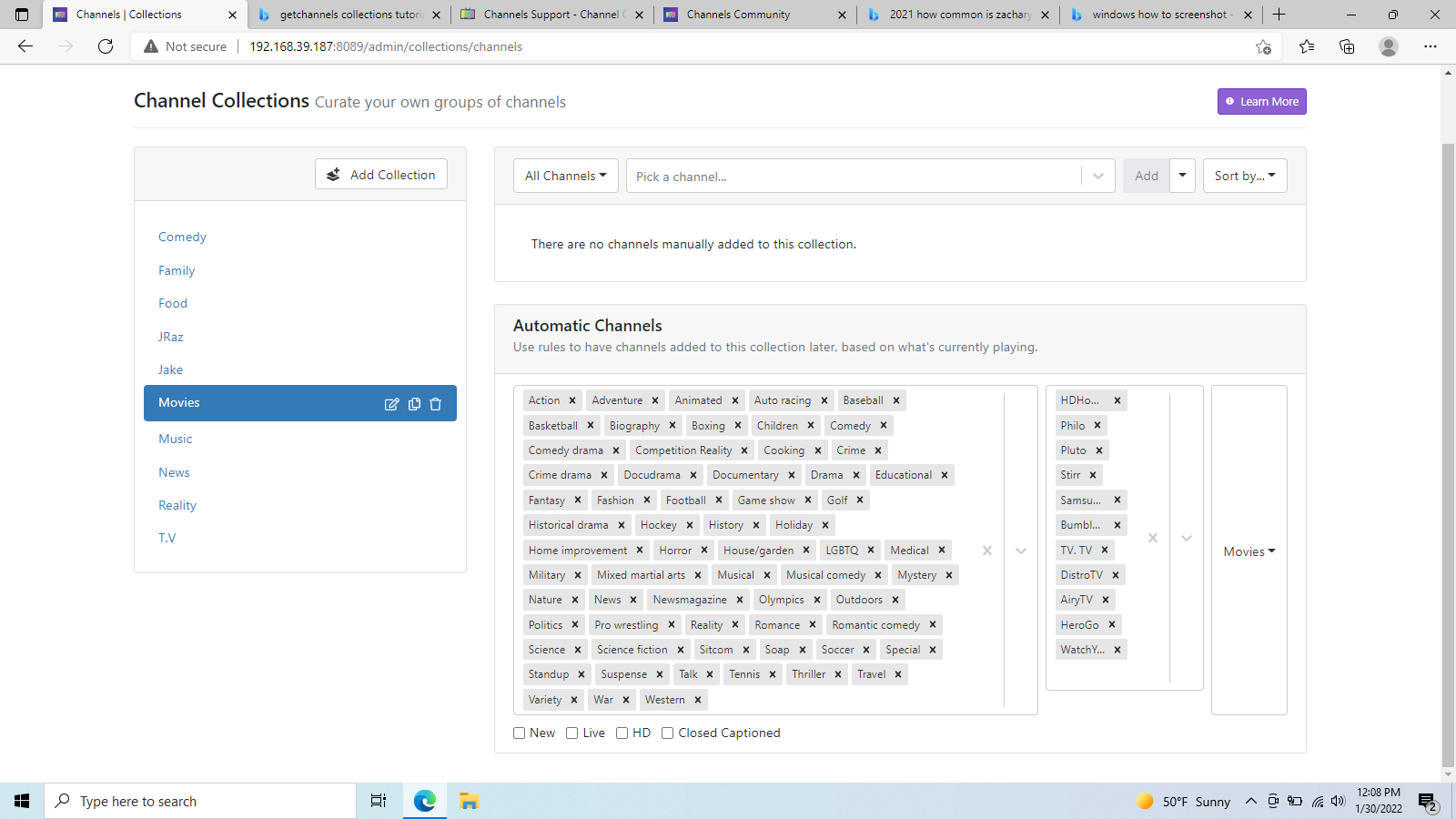Delete the Movies collection with trash icon
The height and width of the screenshot is (819, 1456).
tap(436, 404)
